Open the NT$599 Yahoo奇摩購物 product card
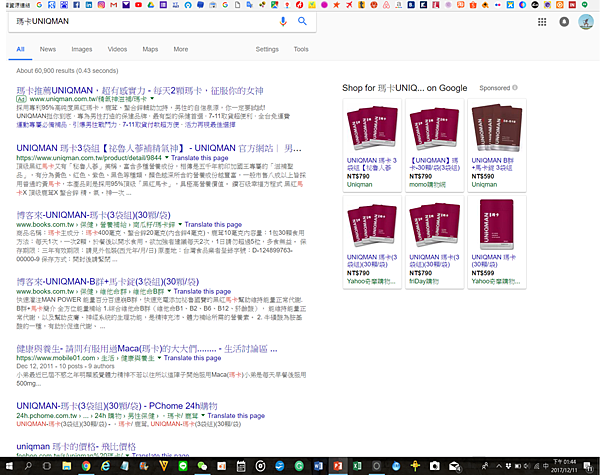 coord(497,242)
